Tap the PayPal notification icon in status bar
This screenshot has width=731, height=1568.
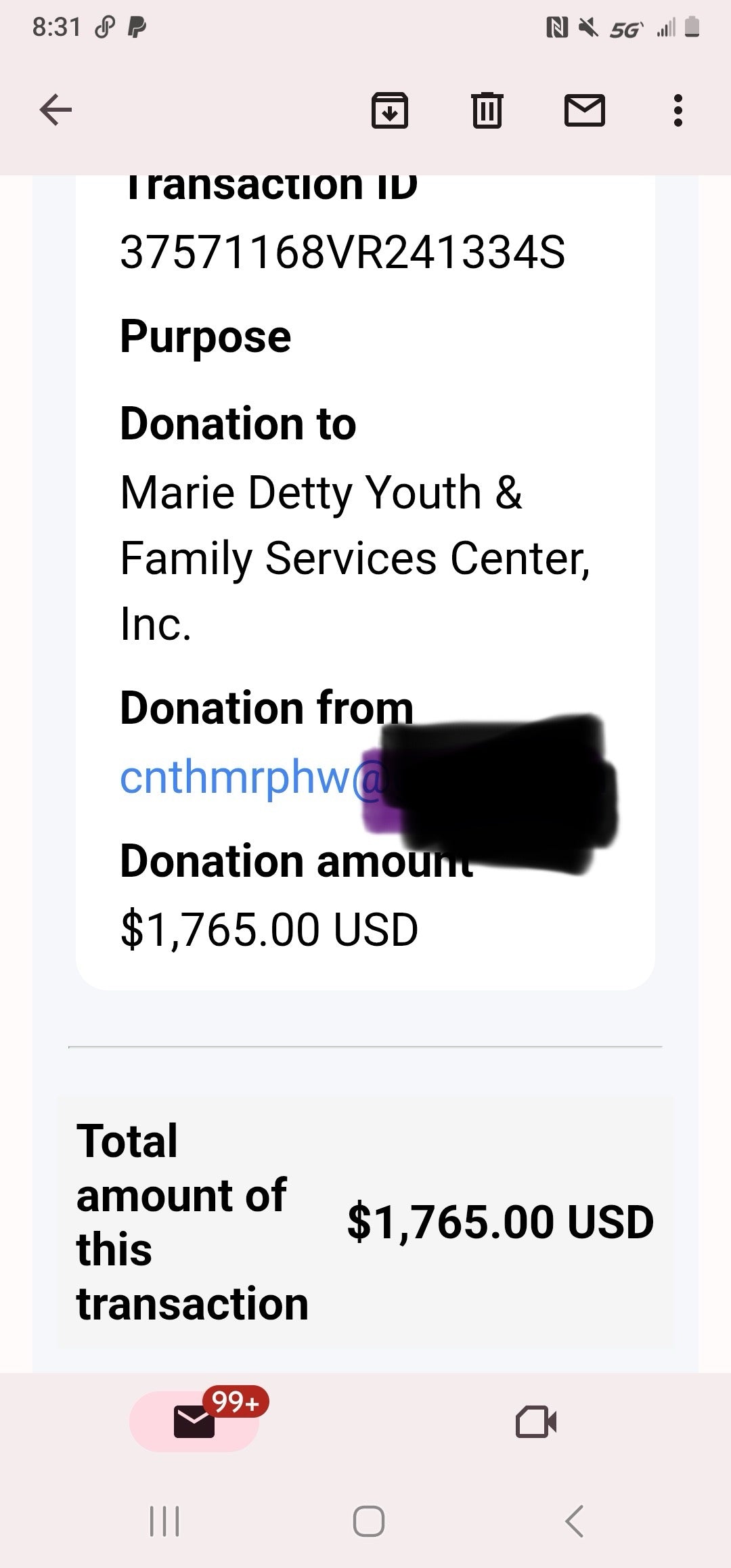click(137, 28)
